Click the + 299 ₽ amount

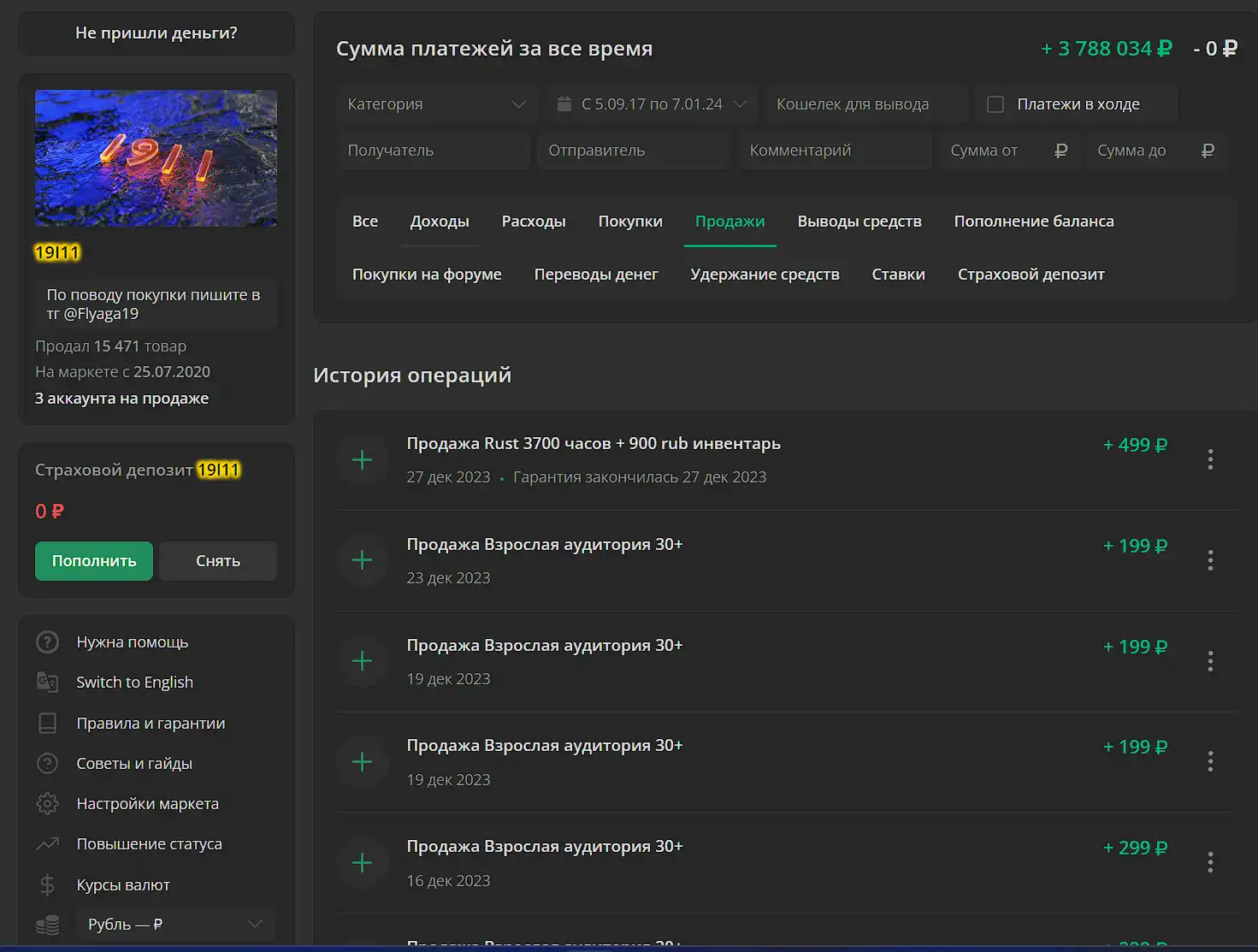tap(1135, 848)
